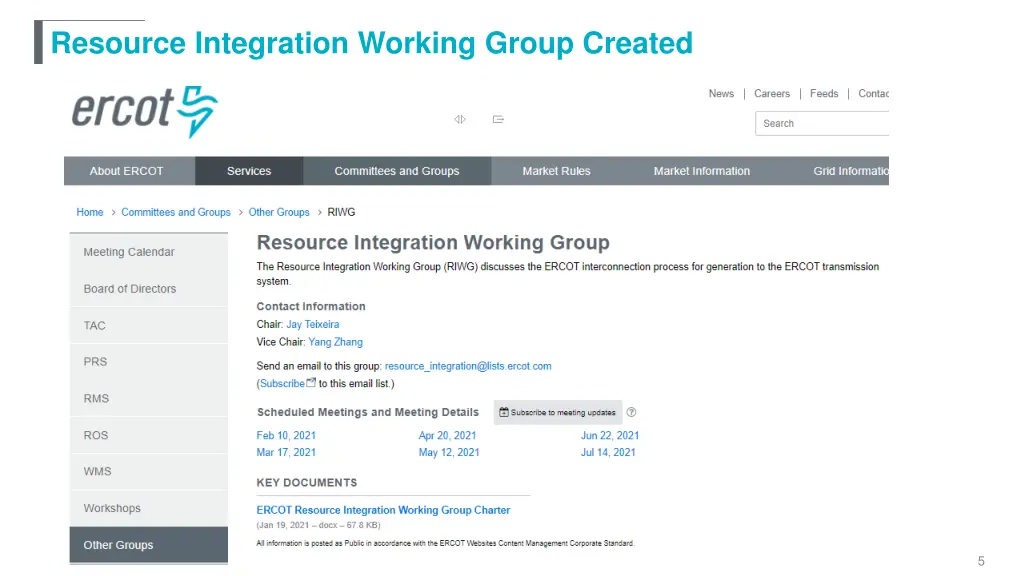Click the ERCOT logo

[145, 111]
